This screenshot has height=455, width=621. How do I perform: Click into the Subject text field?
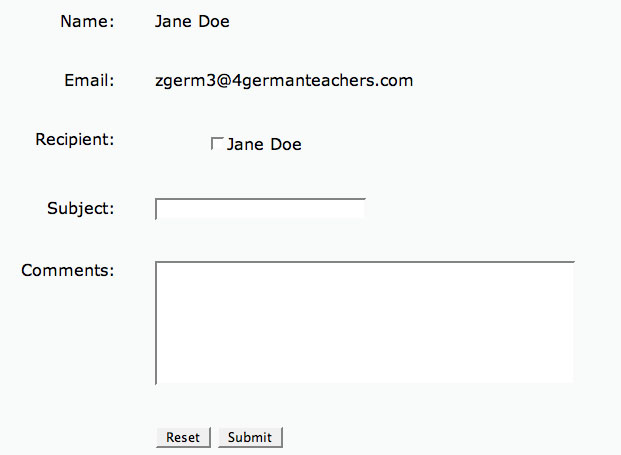pos(260,209)
